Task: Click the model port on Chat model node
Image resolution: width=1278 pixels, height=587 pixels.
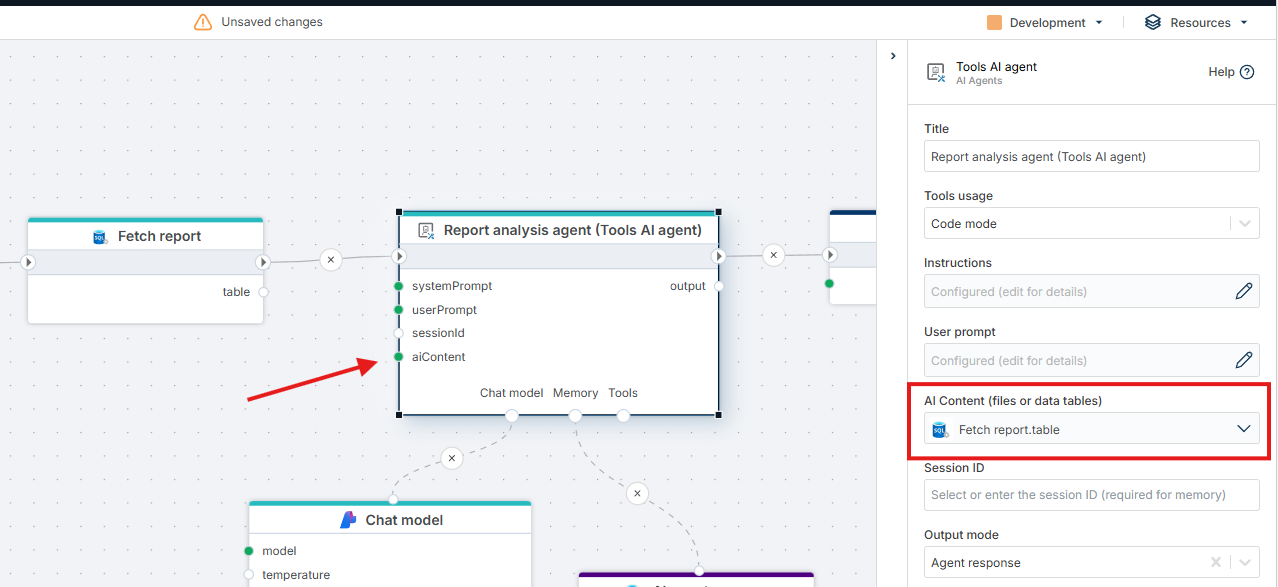Action: point(249,551)
